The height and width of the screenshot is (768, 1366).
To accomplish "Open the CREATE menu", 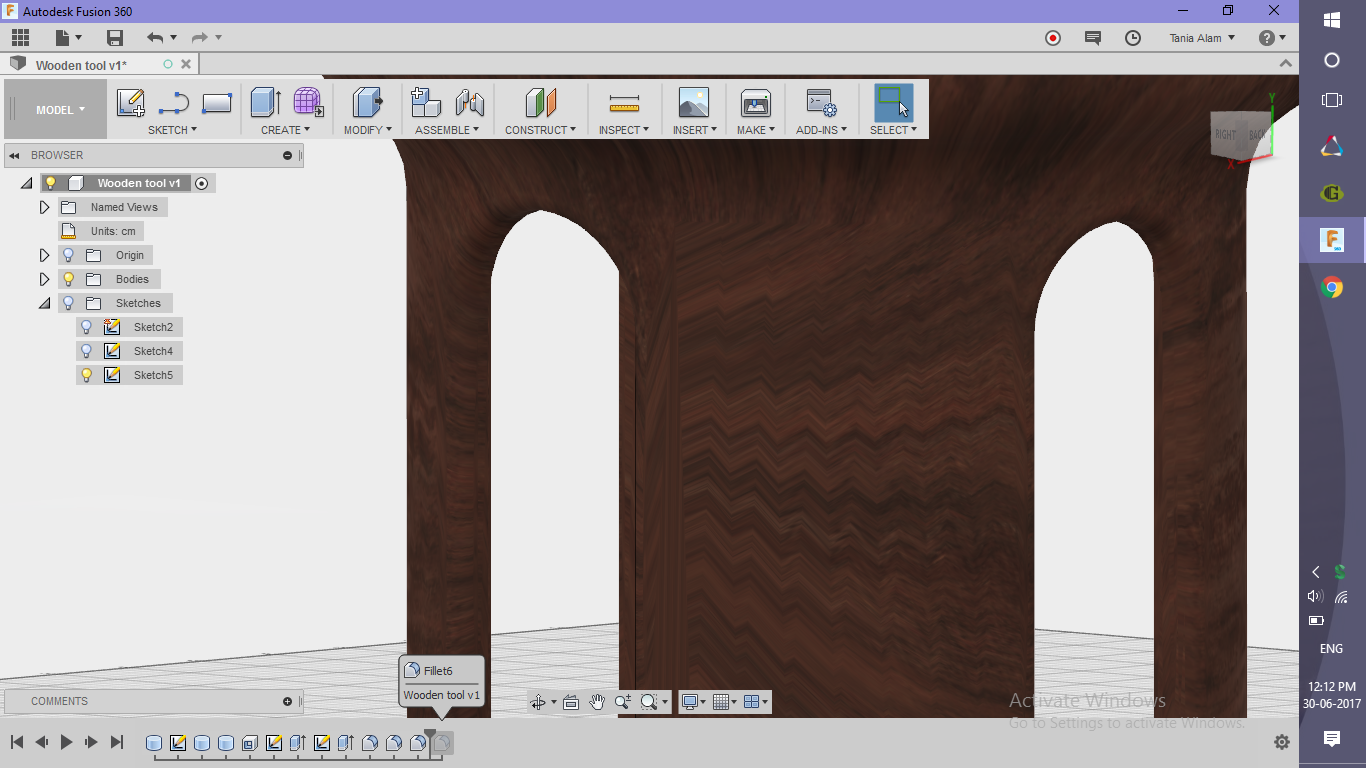I will (285, 130).
